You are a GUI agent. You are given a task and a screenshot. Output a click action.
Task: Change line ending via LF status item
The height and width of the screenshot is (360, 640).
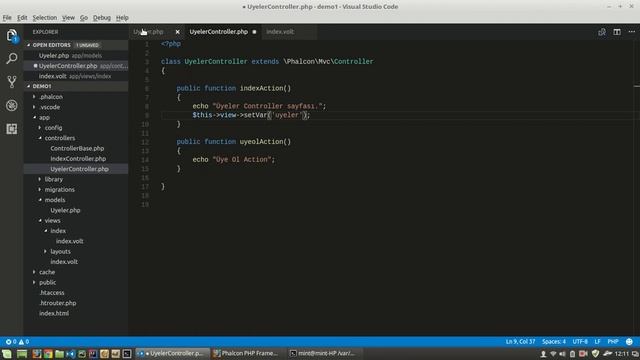[x=597, y=342]
